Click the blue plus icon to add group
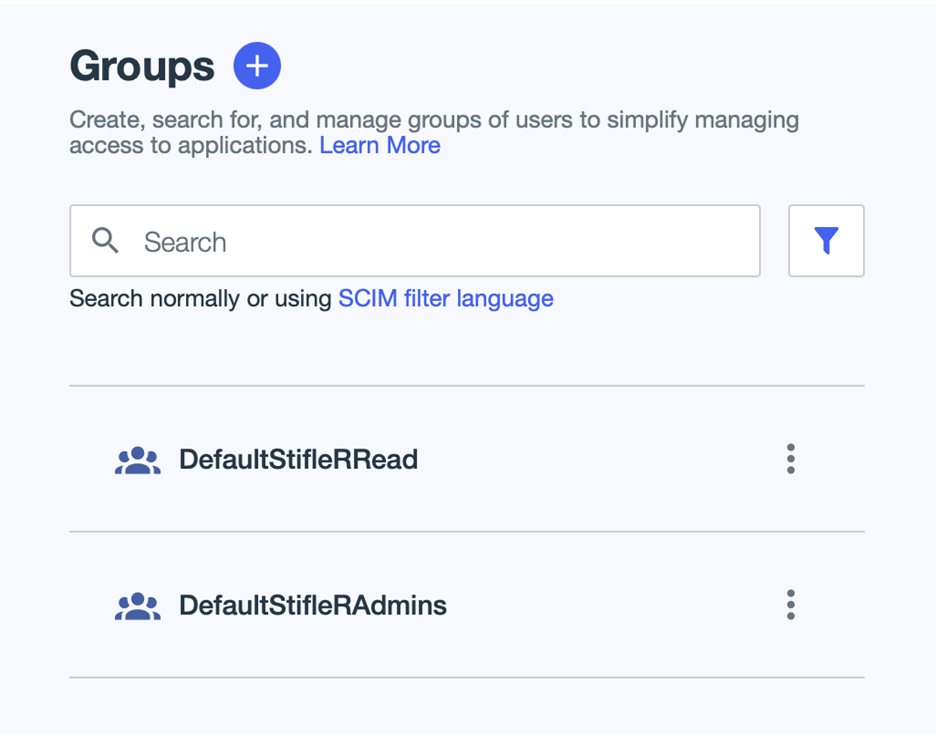936x735 pixels. click(x=257, y=66)
